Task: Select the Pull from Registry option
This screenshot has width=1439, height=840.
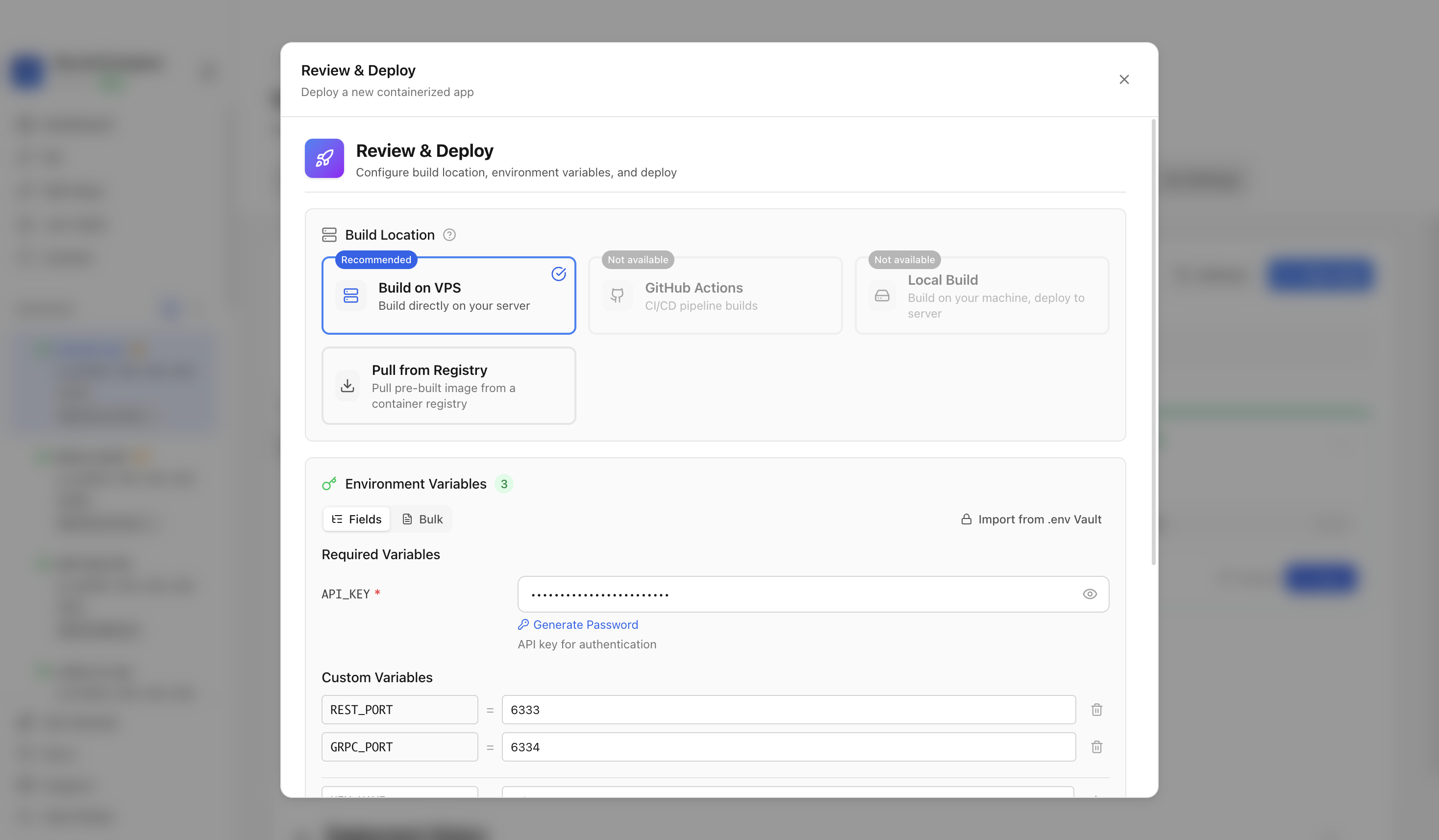Action: 448,386
